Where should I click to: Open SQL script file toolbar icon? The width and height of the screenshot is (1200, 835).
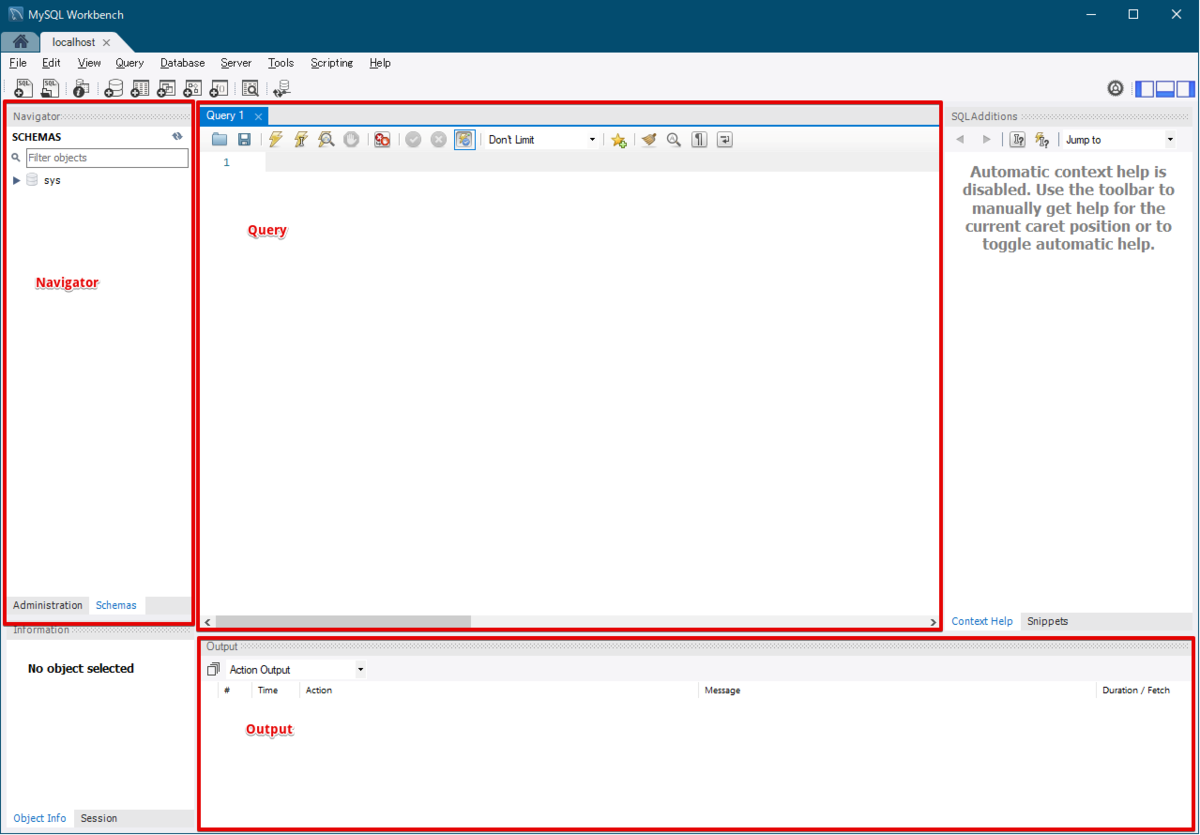[49, 89]
